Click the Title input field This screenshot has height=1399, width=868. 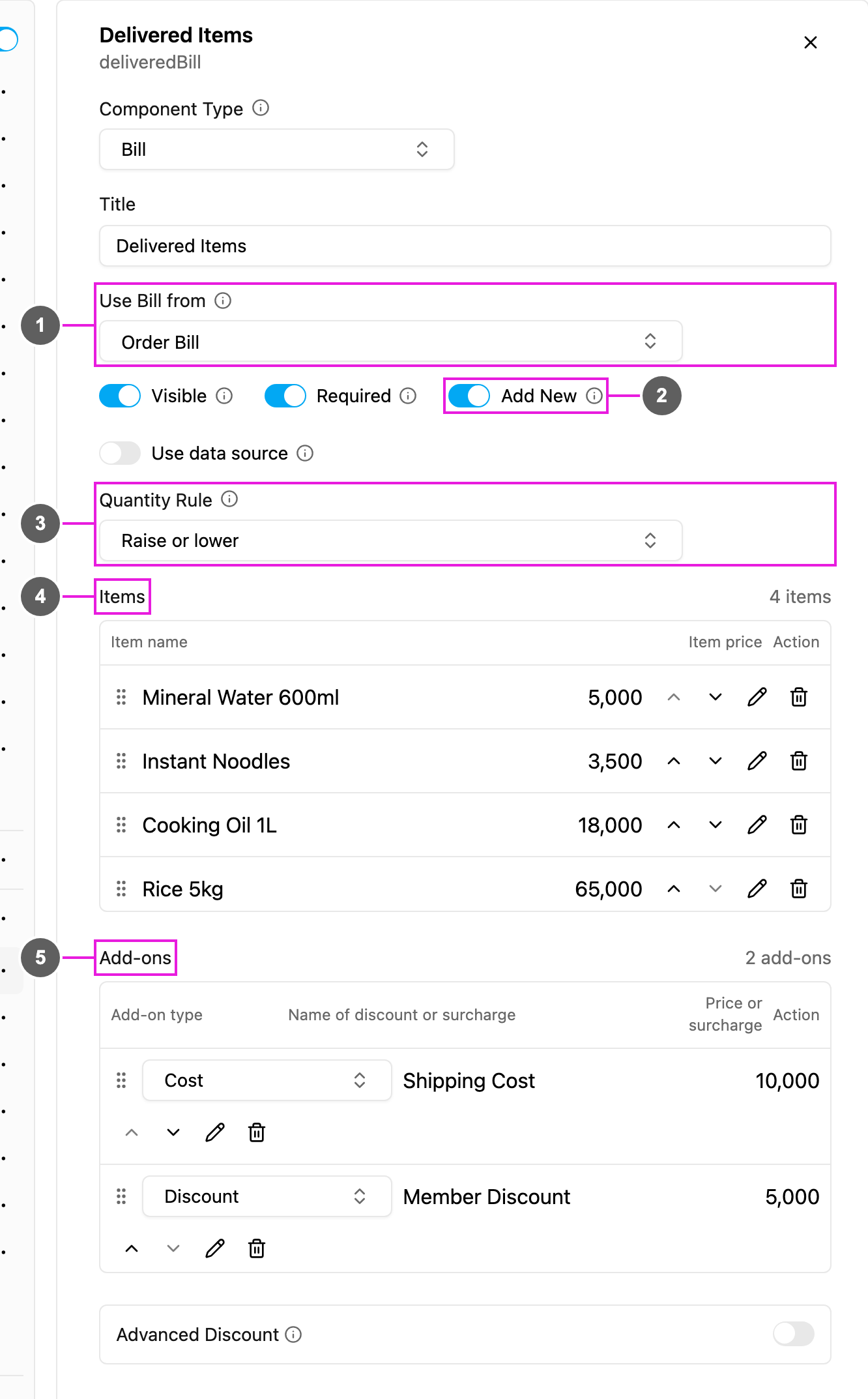(465, 246)
